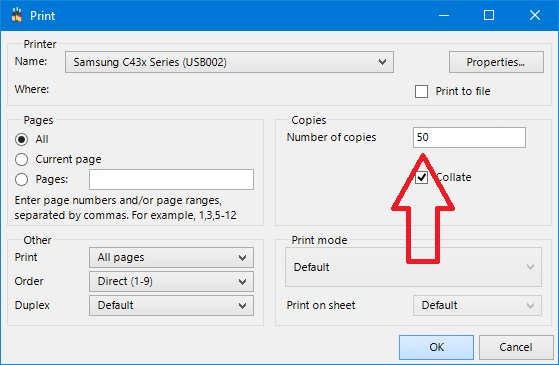
Task: Open the Duplex dropdown
Action: (171, 305)
